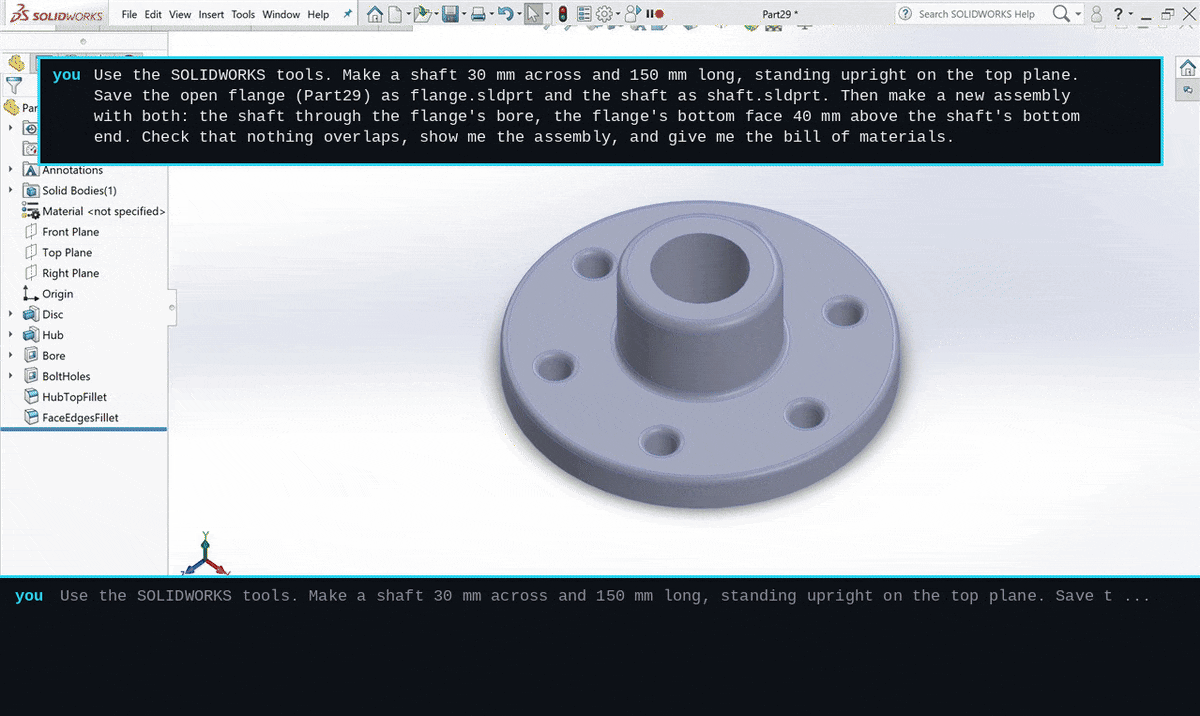1200x716 pixels.
Task: Open the Open-file dropdown arrow
Action: [x=436, y=14]
